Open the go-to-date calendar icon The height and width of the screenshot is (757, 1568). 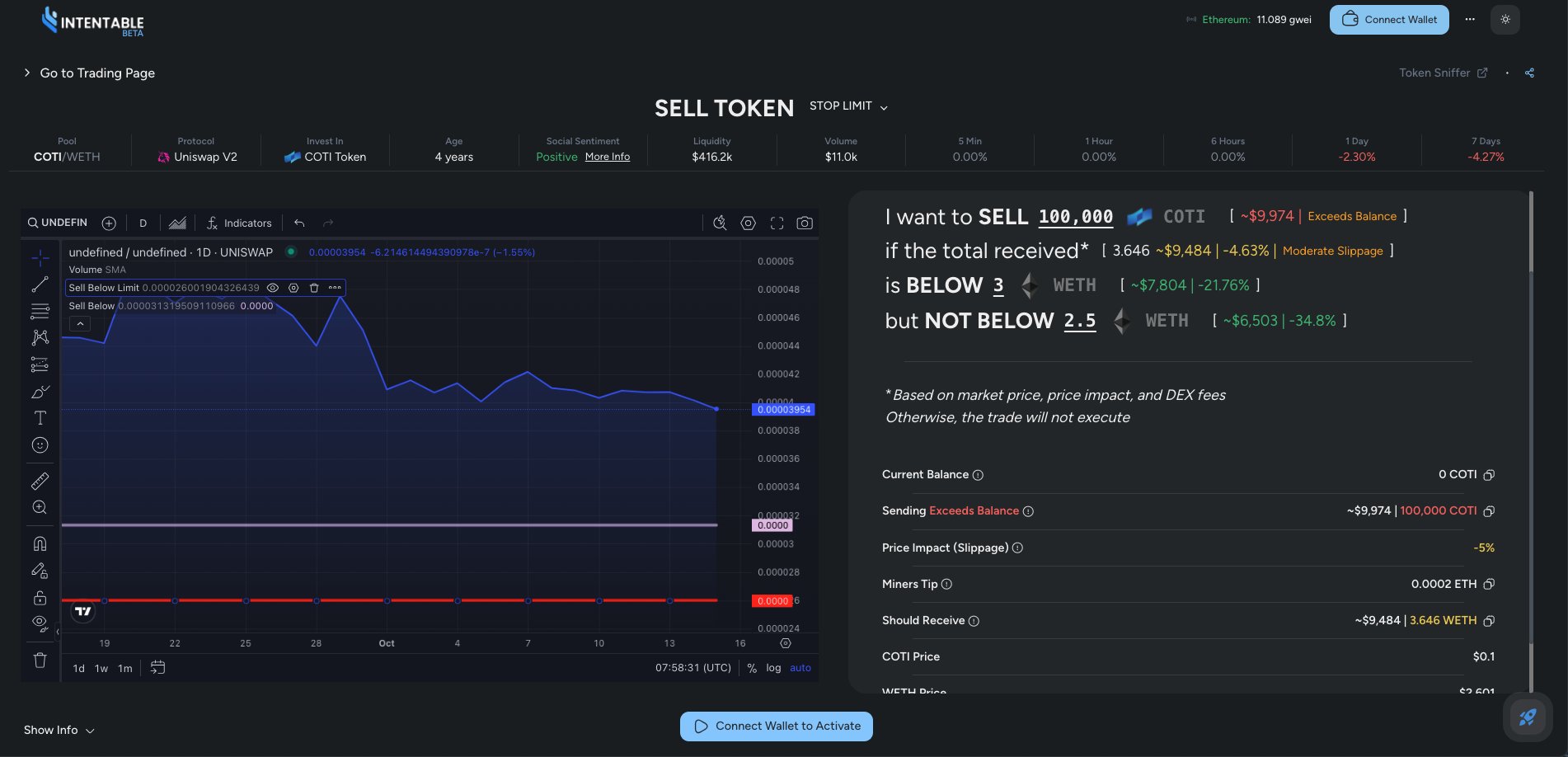[157, 667]
